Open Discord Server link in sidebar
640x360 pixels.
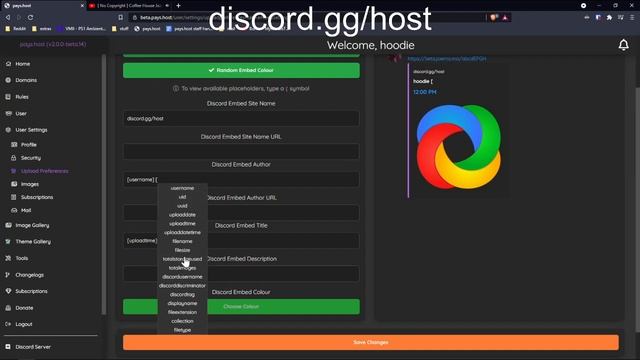(x=28, y=347)
